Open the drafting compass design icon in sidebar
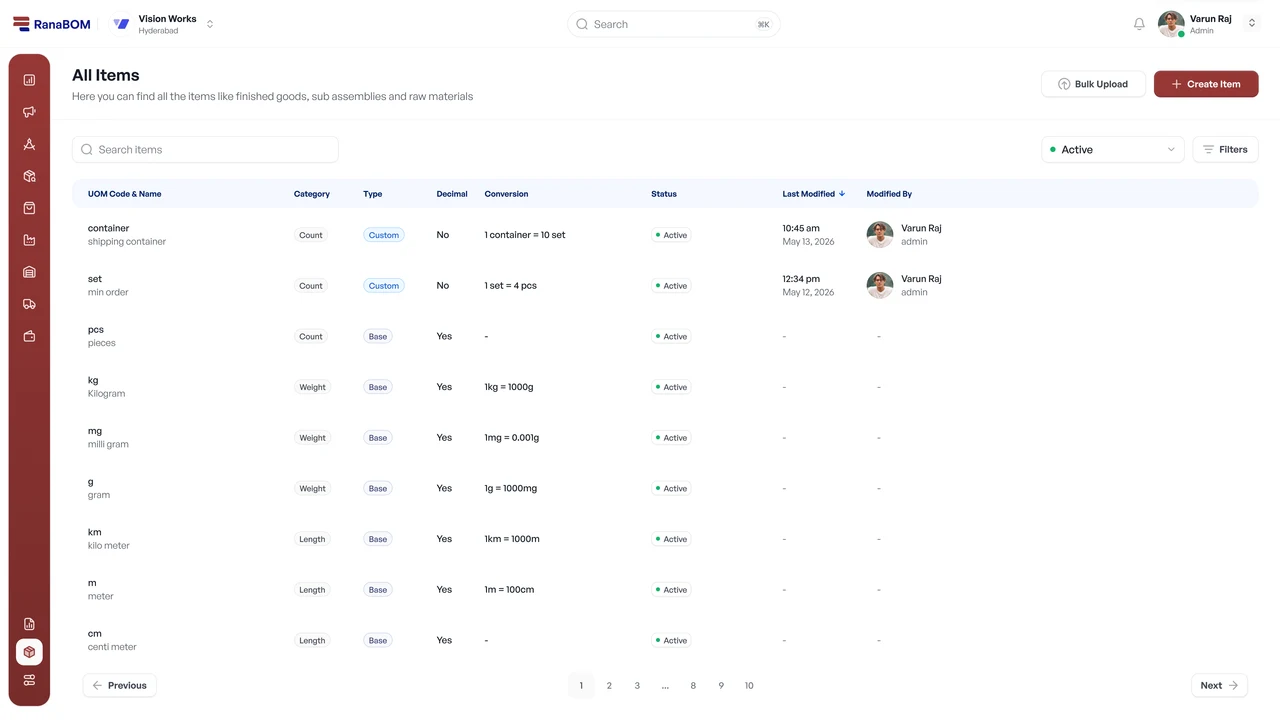 [29, 144]
